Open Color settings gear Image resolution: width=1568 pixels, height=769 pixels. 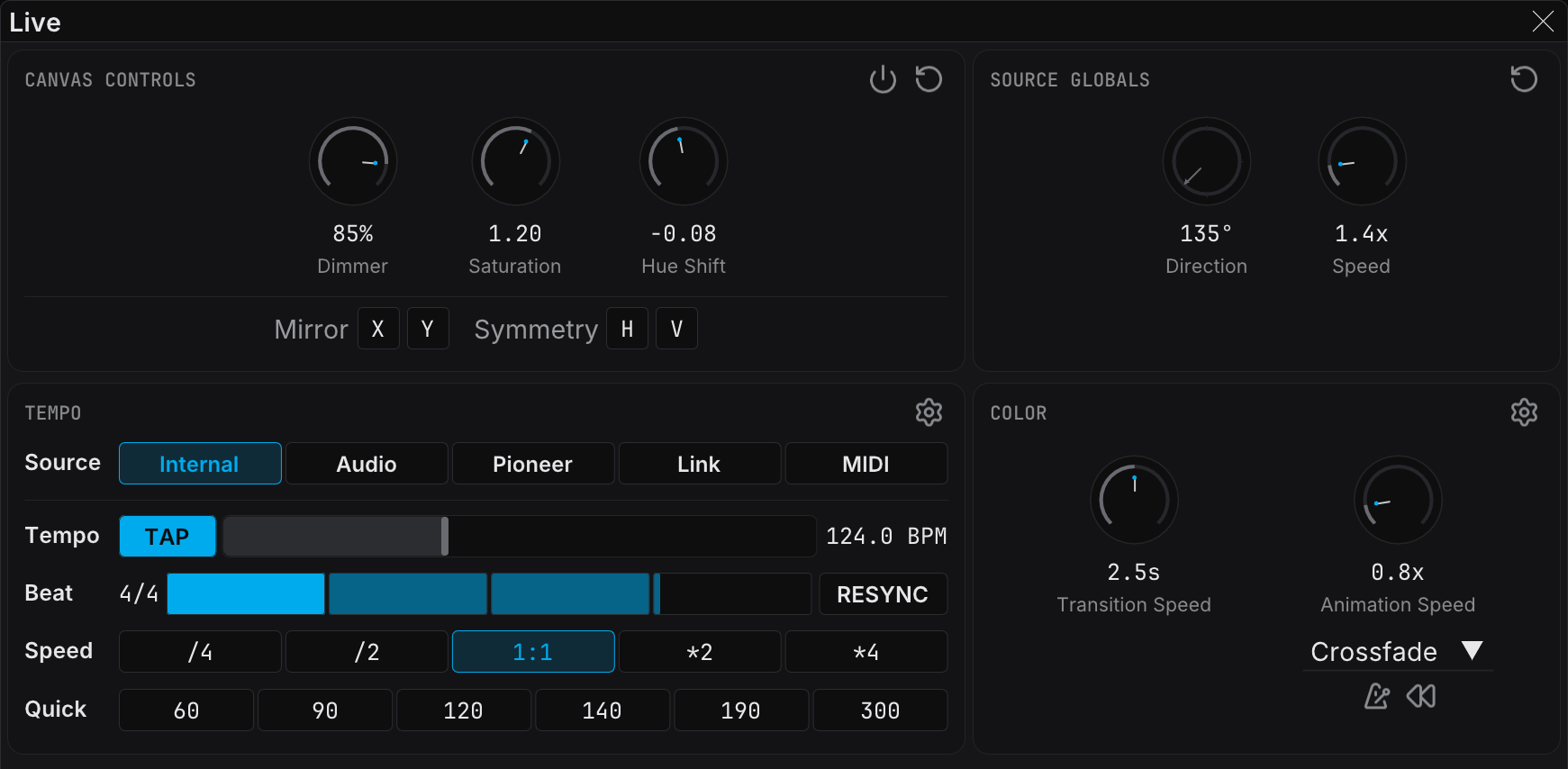click(1524, 412)
